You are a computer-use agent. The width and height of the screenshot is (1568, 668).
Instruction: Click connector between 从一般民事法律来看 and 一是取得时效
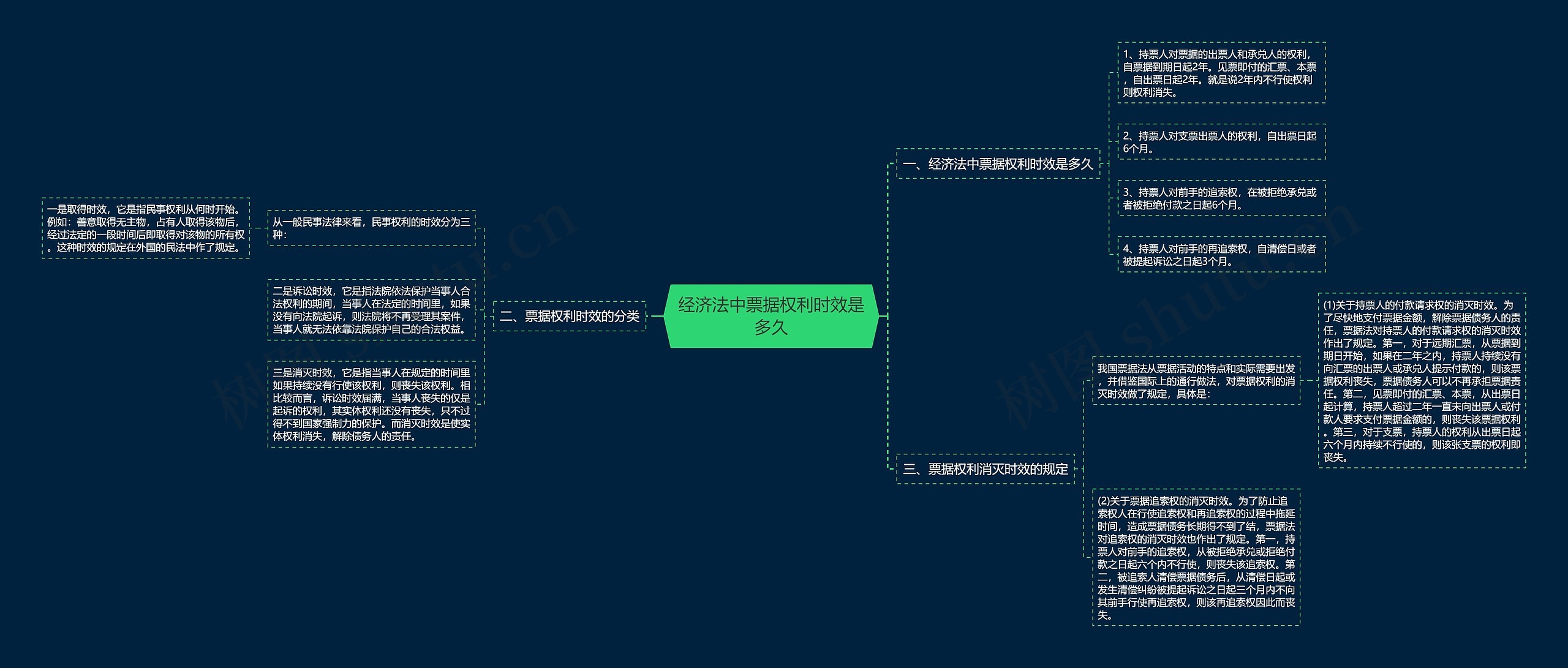click(258, 228)
